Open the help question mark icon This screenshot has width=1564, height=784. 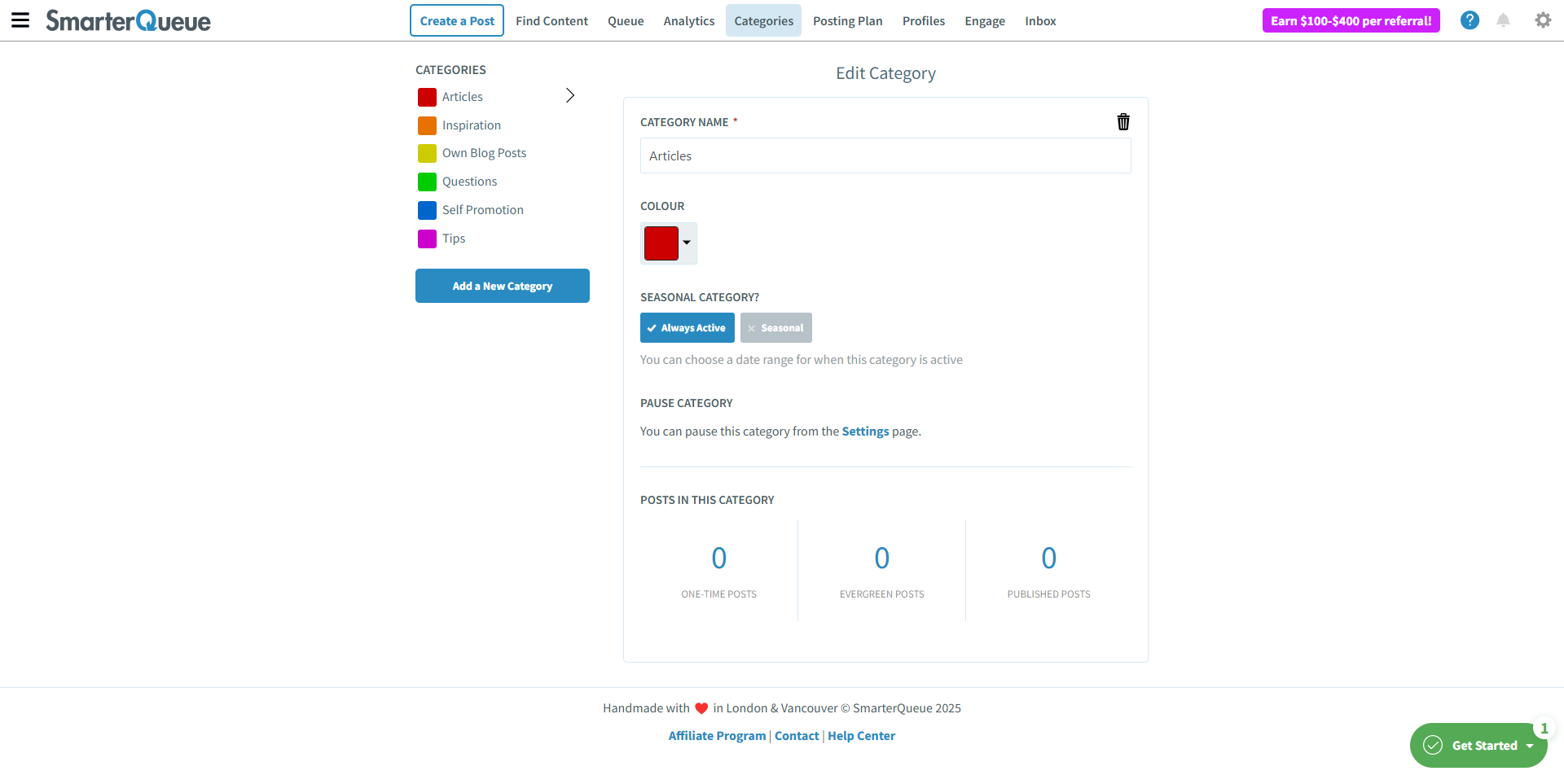(x=1470, y=20)
